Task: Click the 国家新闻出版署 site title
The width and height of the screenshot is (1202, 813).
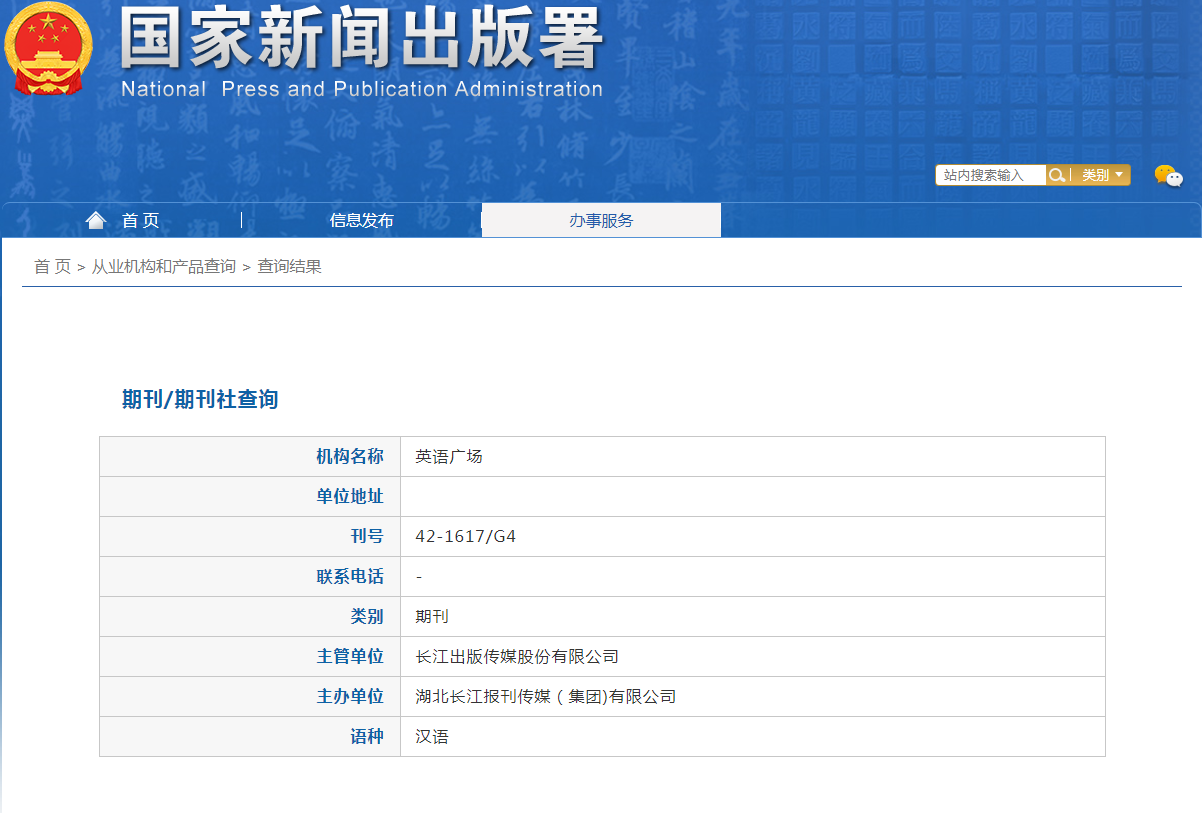Action: (x=361, y=40)
